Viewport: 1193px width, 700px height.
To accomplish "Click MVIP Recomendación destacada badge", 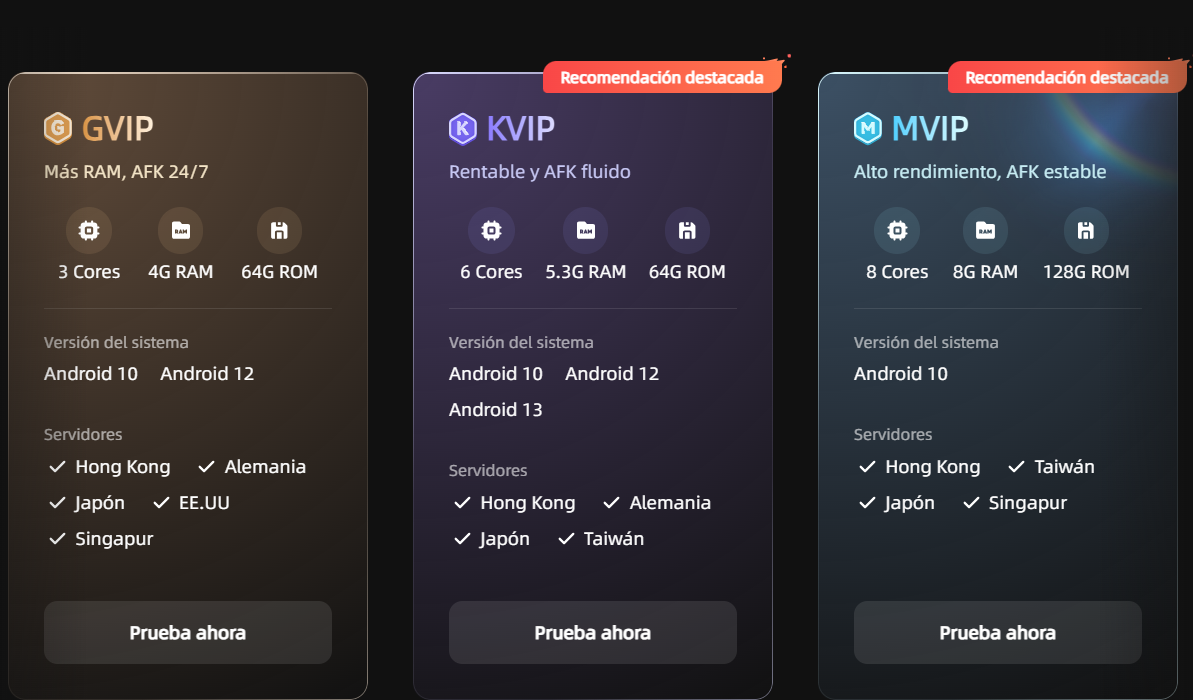I will tap(1067, 77).
